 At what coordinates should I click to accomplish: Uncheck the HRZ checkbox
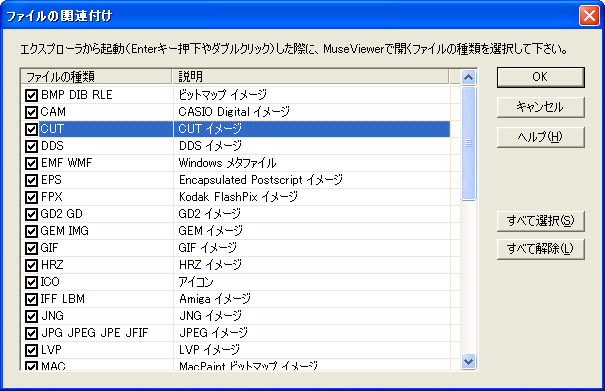[31, 265]
